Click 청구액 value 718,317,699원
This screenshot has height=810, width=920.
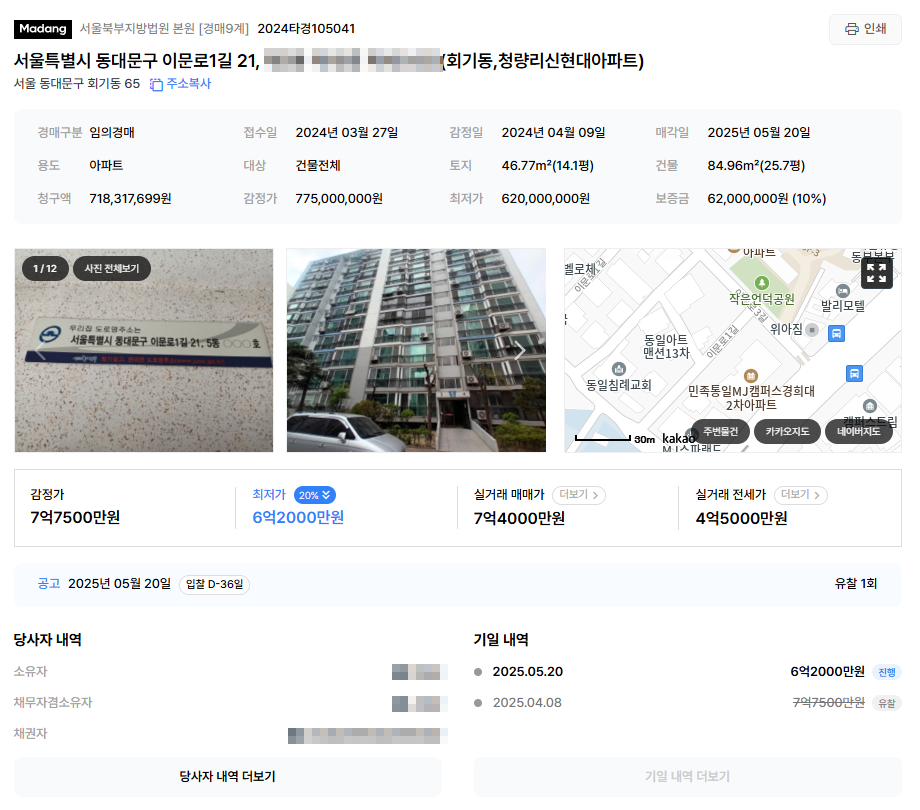pyautogui.click(x=130, y=199)
